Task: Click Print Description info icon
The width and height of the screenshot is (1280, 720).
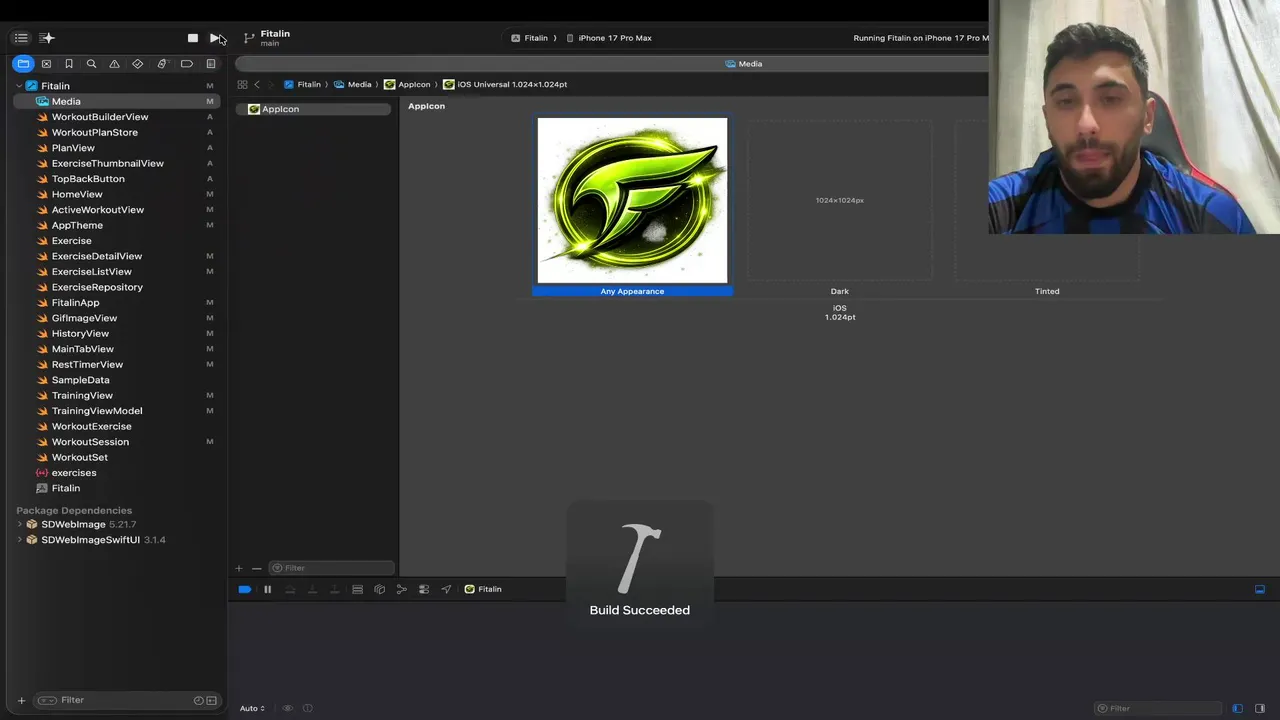Action: click(307, 708)
